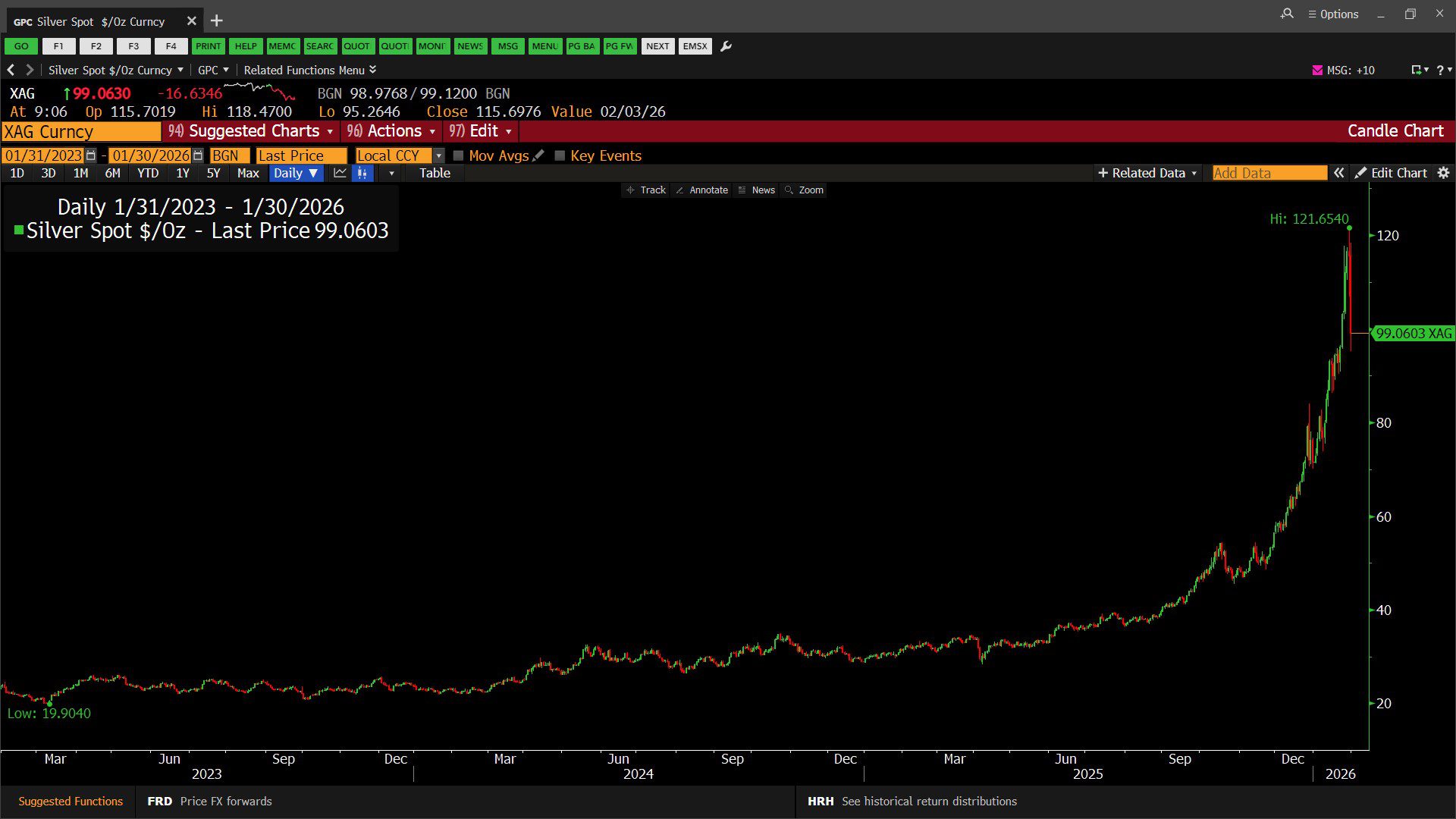1456x819 pixels.
Task: Enable the Key Events checkbox
Action: pos(560,155)
